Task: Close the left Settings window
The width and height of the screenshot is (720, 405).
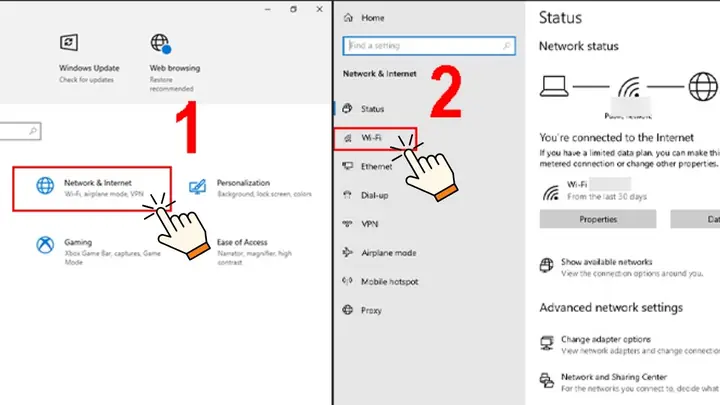Action: pos(320,9)
